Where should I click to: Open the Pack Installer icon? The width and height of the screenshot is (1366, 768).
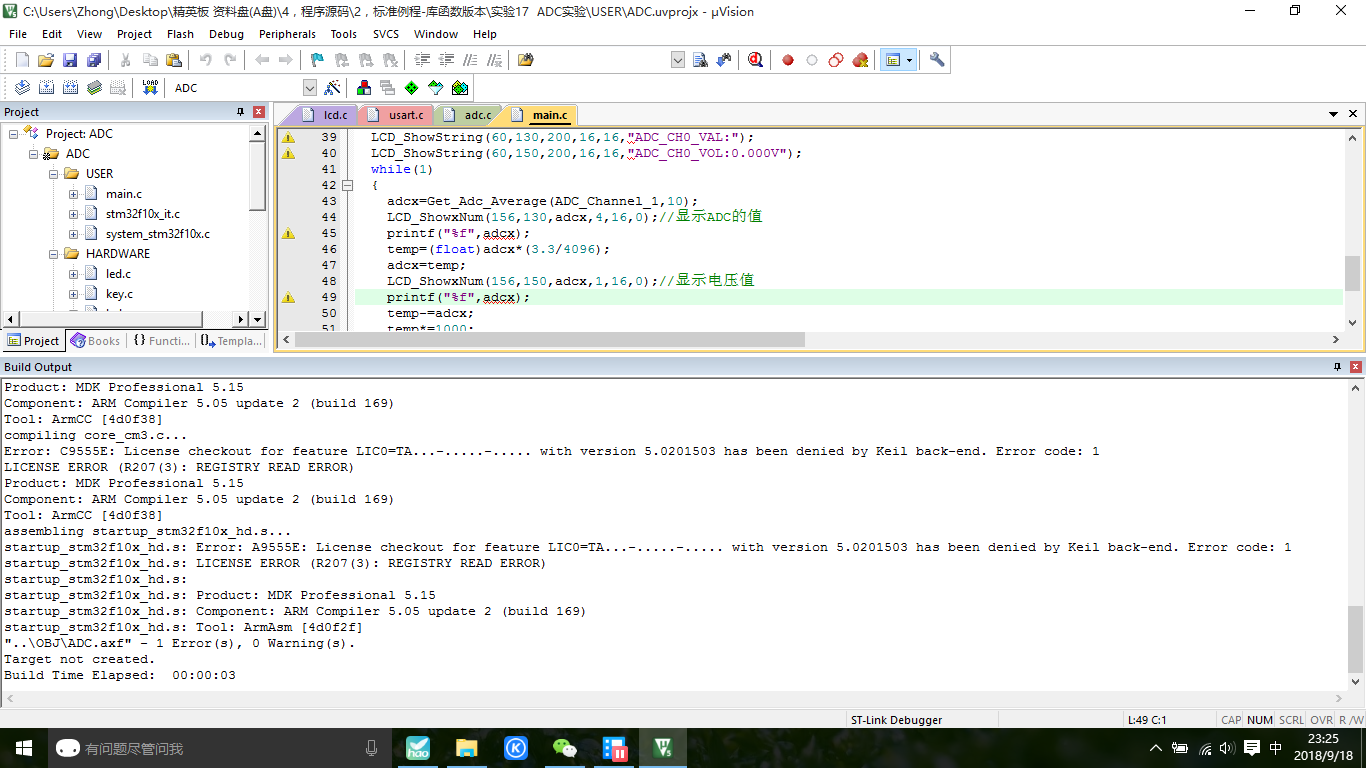[x=460, y=88]
